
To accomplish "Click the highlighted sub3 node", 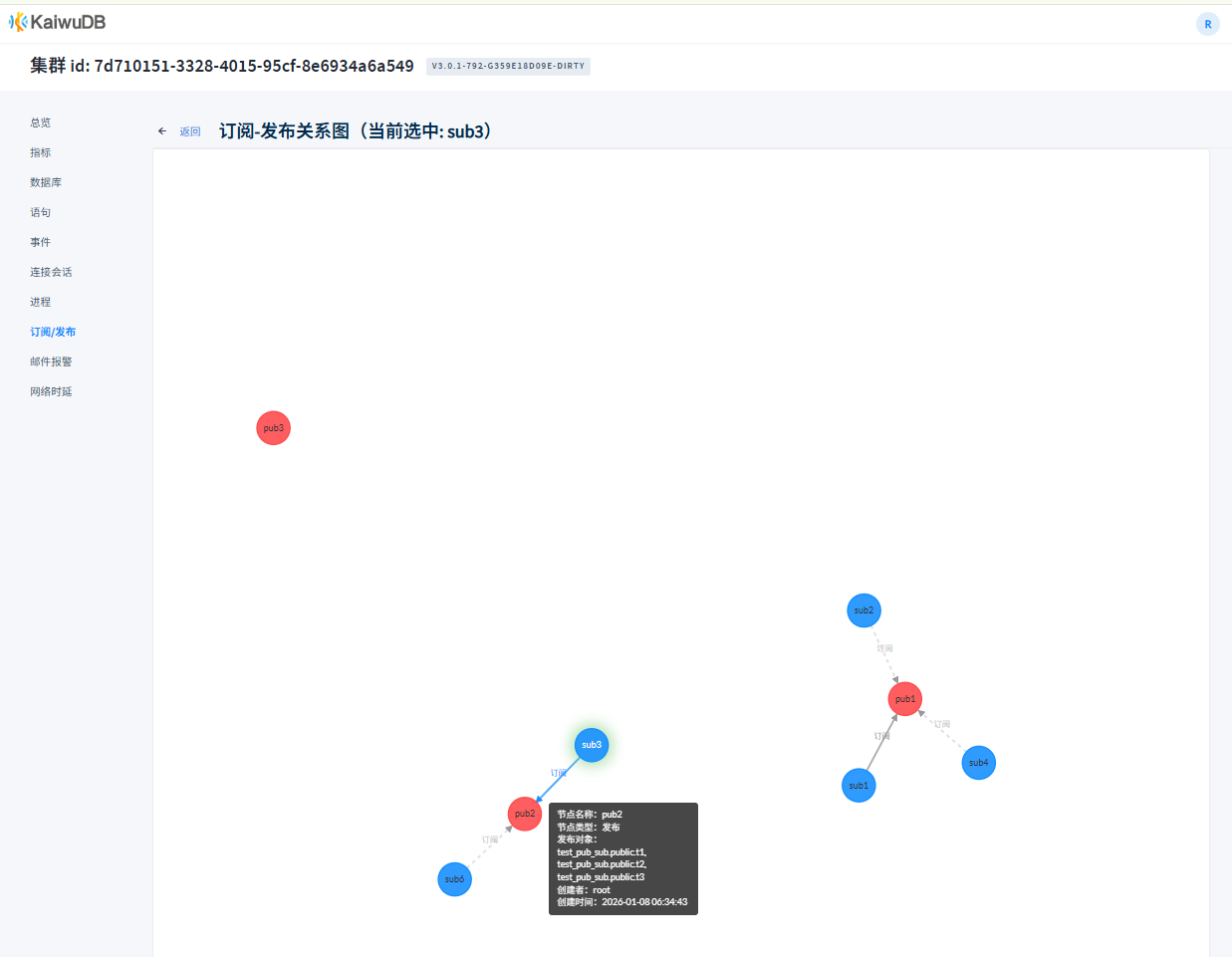I will pyautogui.click(x=592, y=745).
